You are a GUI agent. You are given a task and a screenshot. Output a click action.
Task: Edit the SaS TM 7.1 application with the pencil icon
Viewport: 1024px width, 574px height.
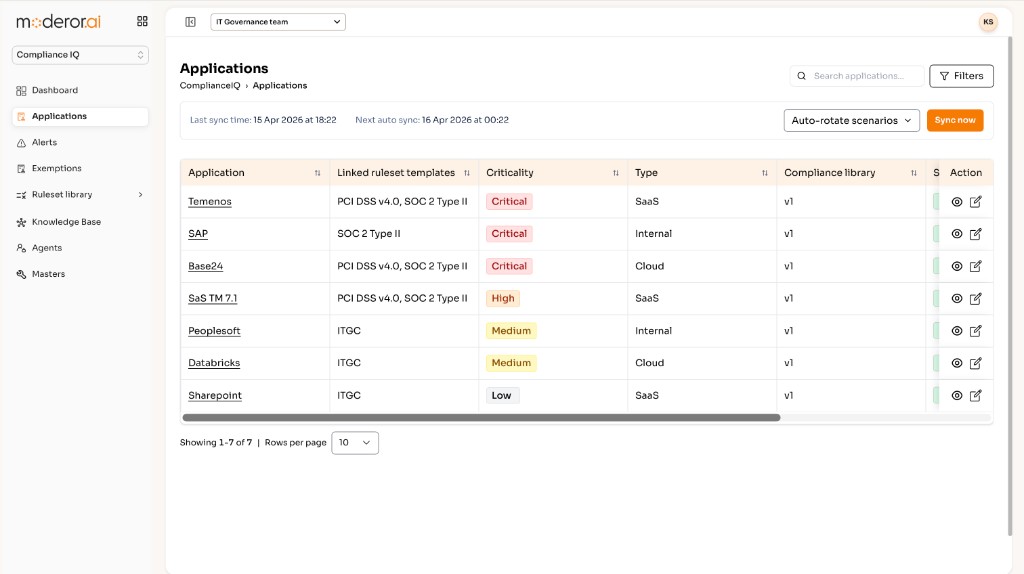tap(976, 298)
